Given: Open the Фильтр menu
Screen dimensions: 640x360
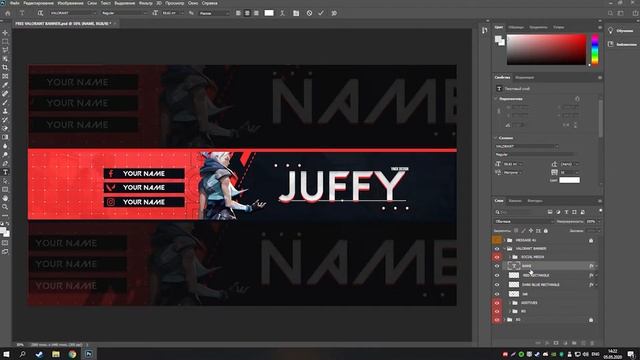Looking at the screenshot, I should (x=145, y=3).
